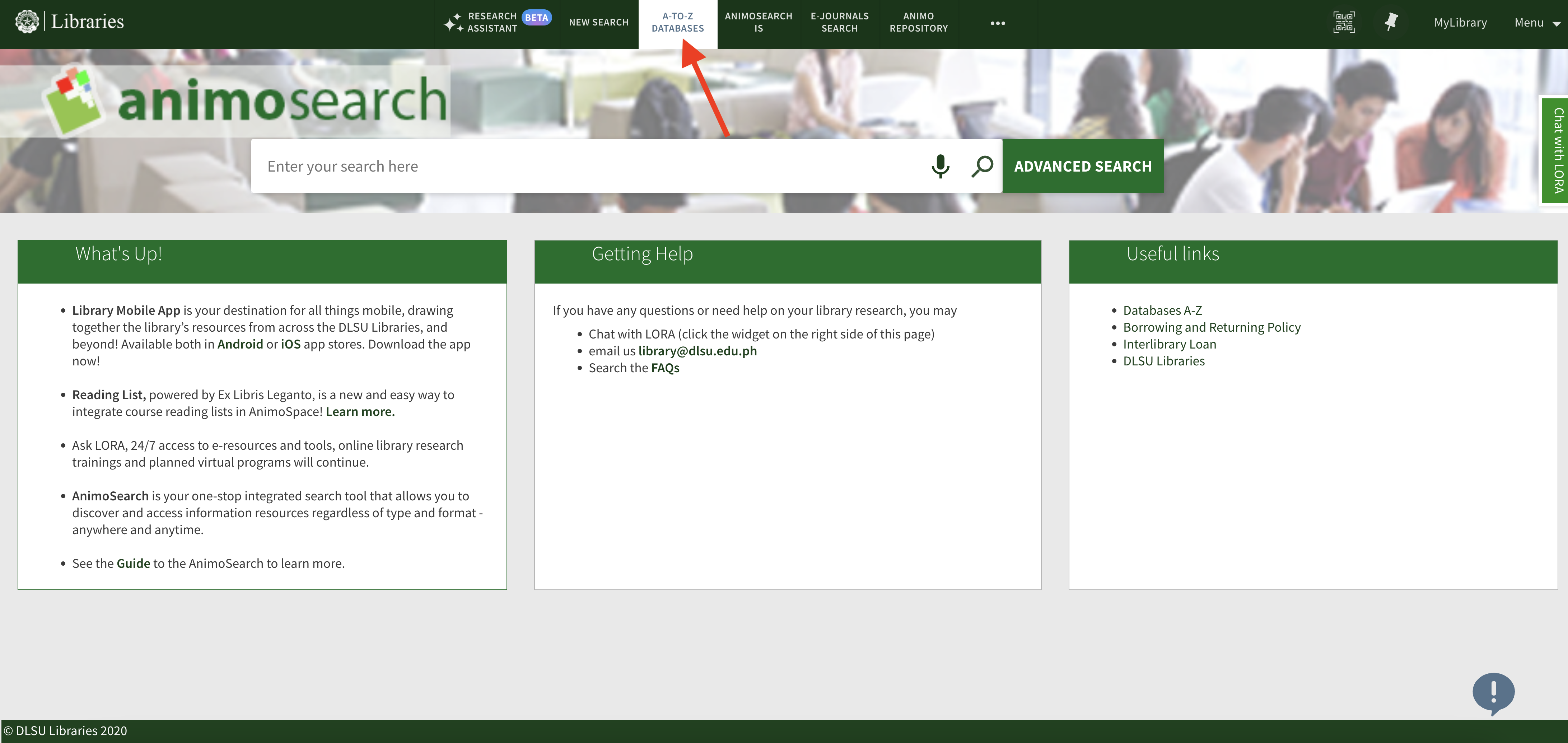Select the A-to-Z Databases tab
Screen dimensions: 1568x743
(x=677, y=23)
